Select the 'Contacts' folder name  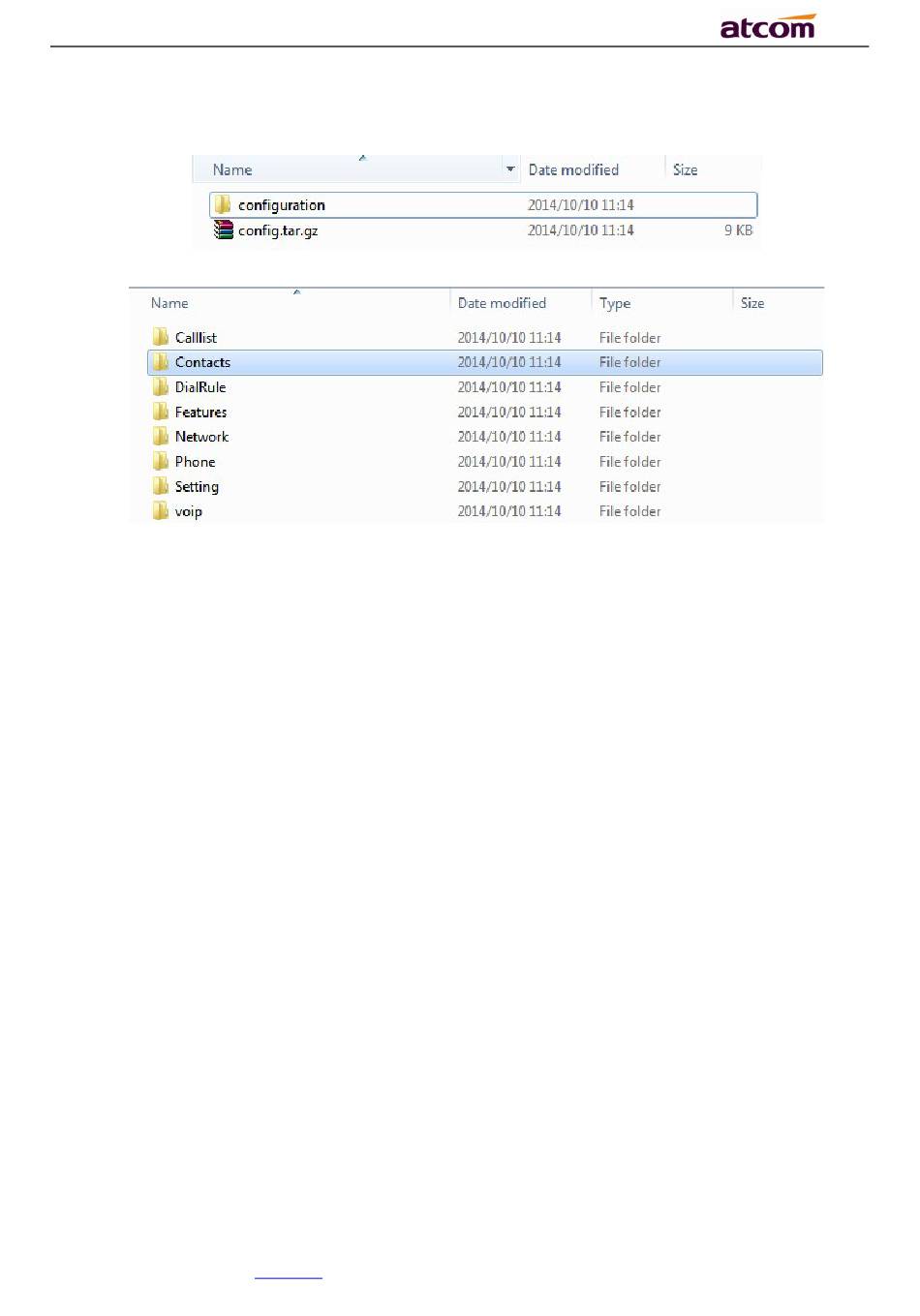click(202, 362)
